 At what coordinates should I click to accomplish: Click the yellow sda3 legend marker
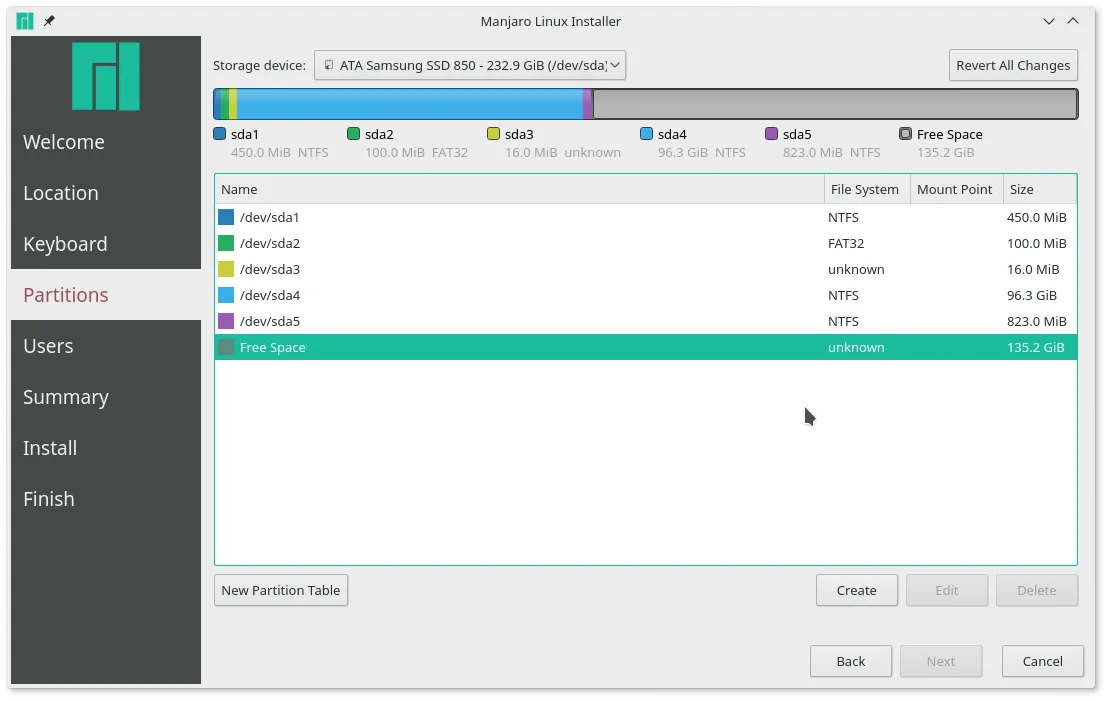pyautogui.click(x=494, y=133)
